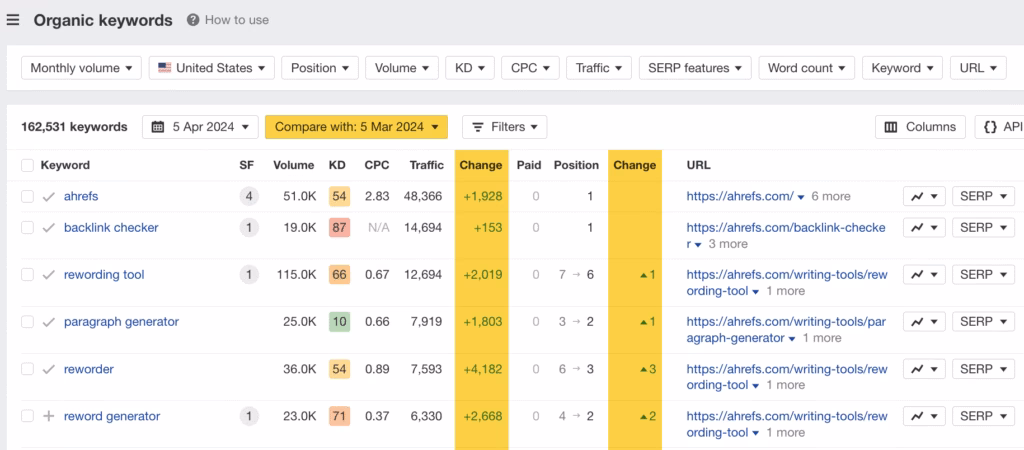This screenshot has width=1024, height=450.
Task: Open the API curly braces button
Action: coord(1000,127)
